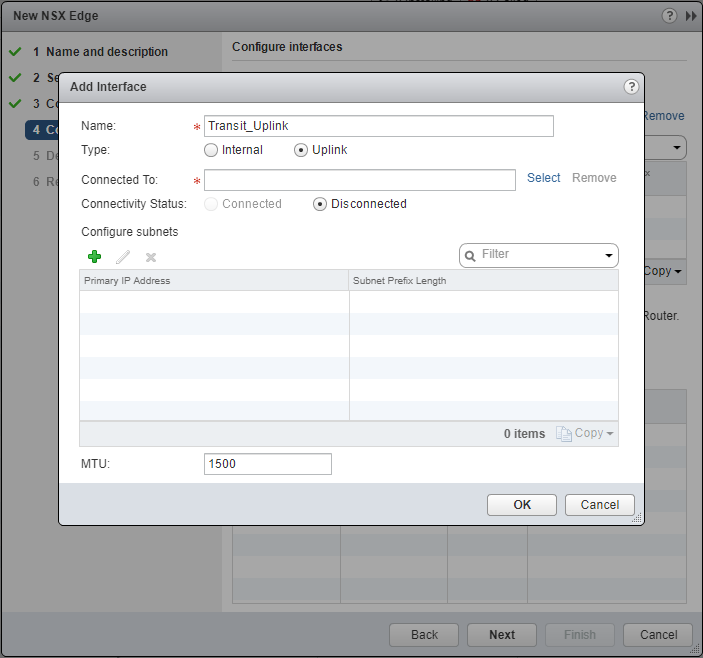Open the Copy dropdown in subnet footer
Image resolution: width=703 pixels, height=658 pixels.
tap(609, 434)
